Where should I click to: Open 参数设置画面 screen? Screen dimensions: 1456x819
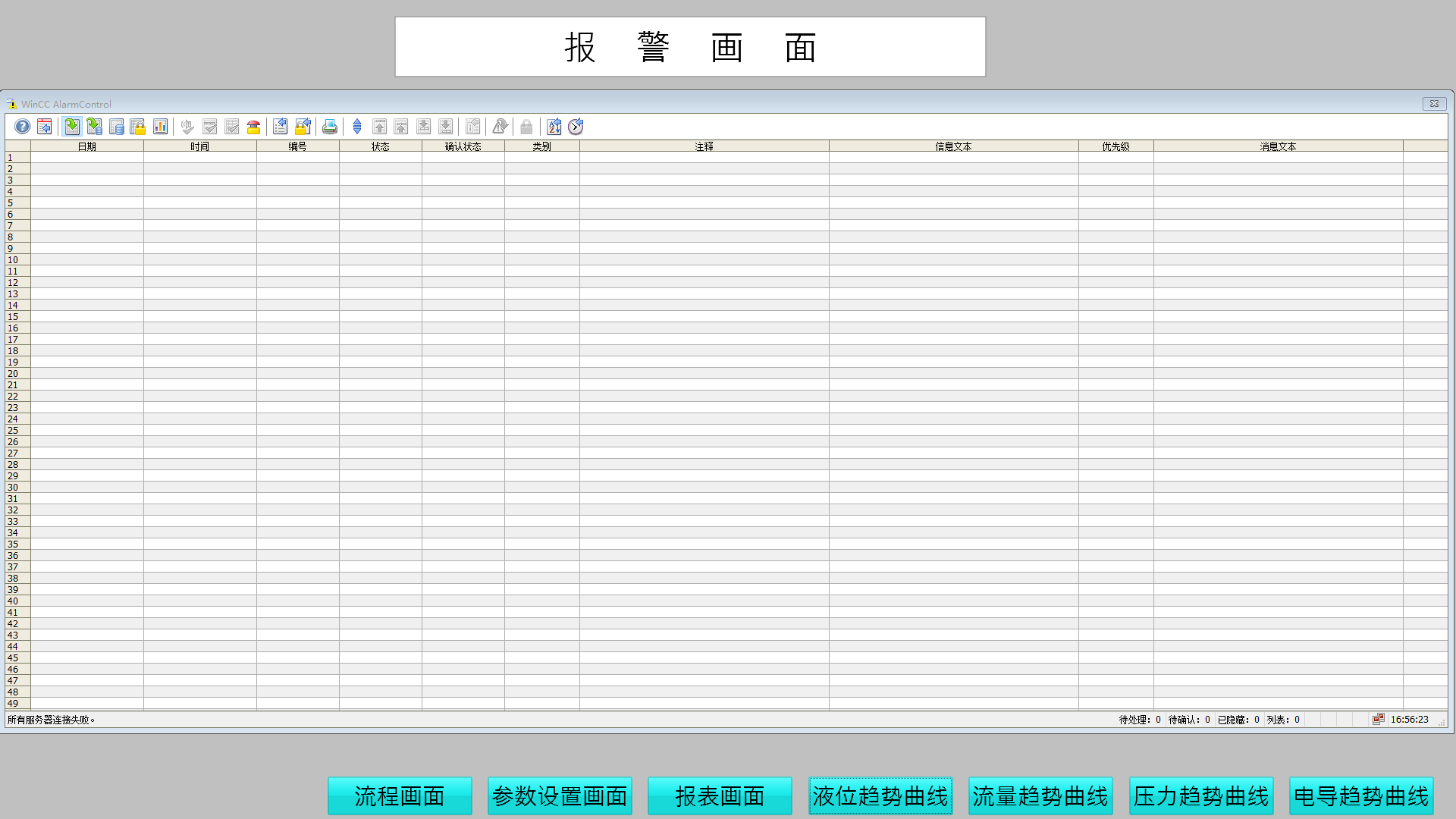[560, 795]
